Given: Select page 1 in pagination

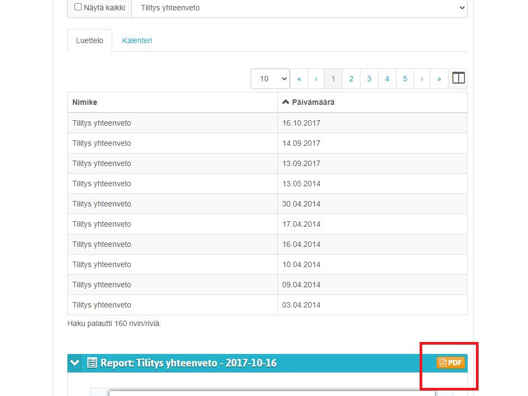Looking at the screenshot, I should pyautogui.click(x=333, y=79).
